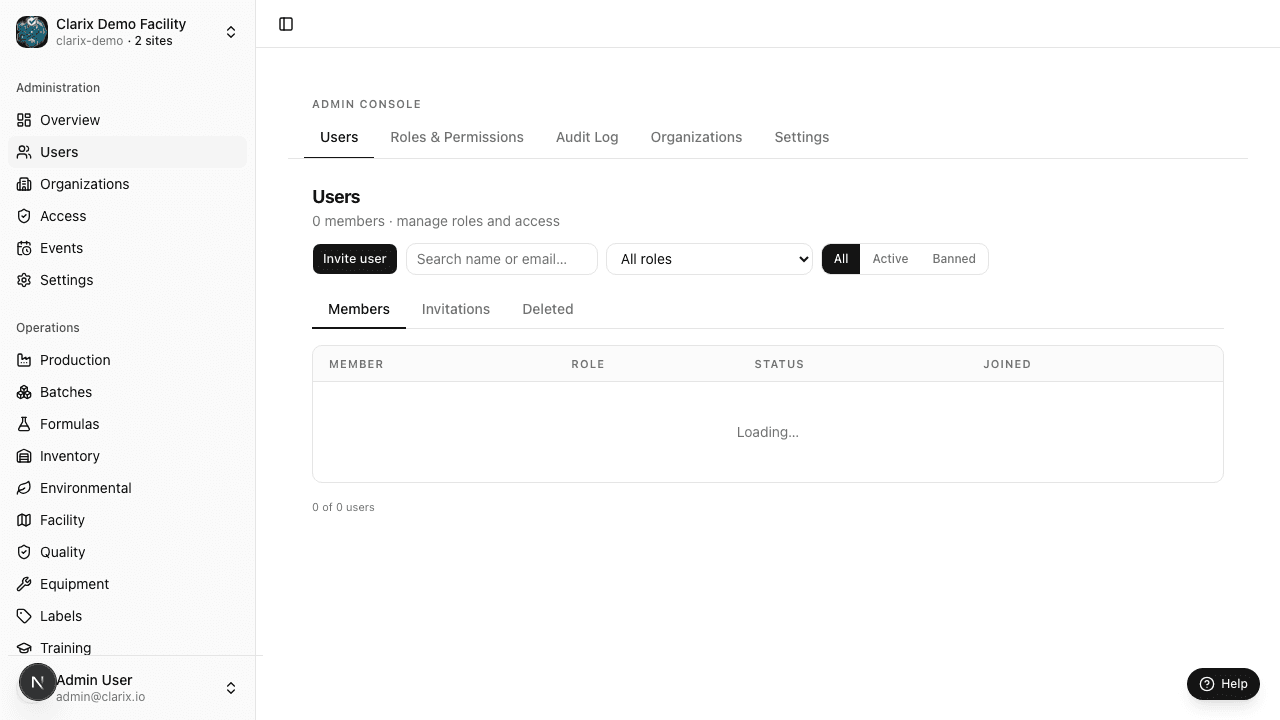Open Inventory in the sidebar

coord(127,456)
